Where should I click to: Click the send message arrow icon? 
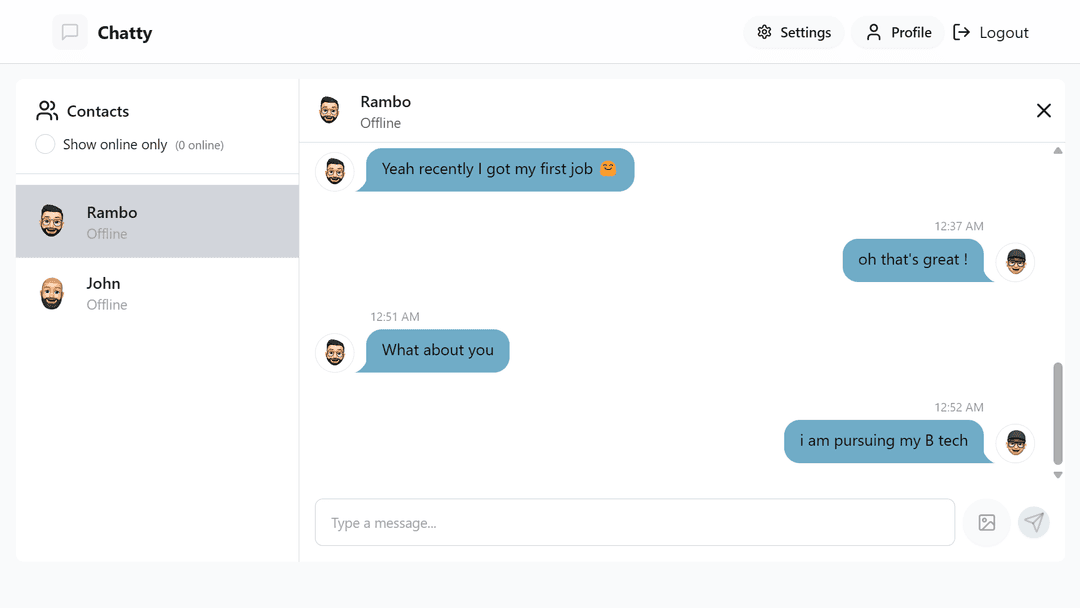pos(1034,522)
